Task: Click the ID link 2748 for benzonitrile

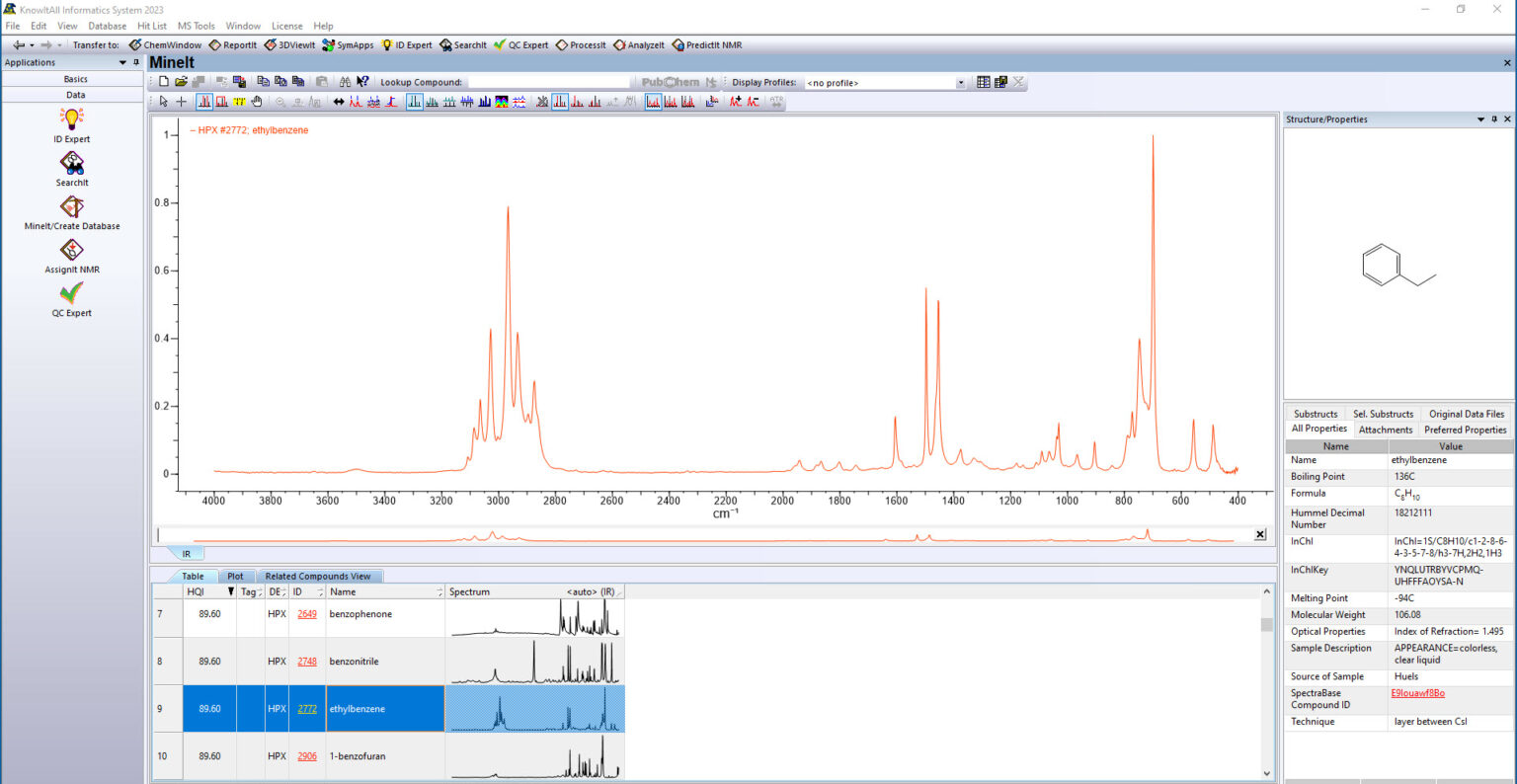Action: click(x=306, y=661)
